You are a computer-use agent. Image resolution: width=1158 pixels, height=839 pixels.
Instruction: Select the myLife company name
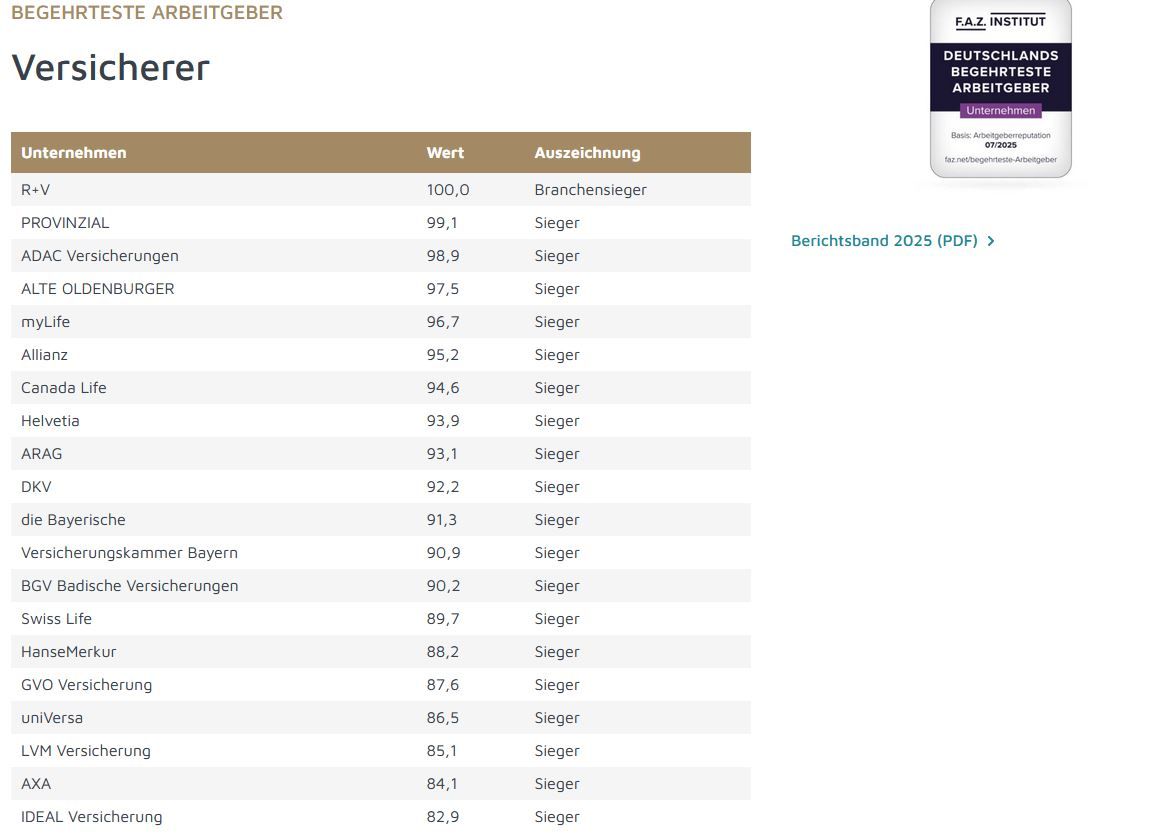(45, 322)
